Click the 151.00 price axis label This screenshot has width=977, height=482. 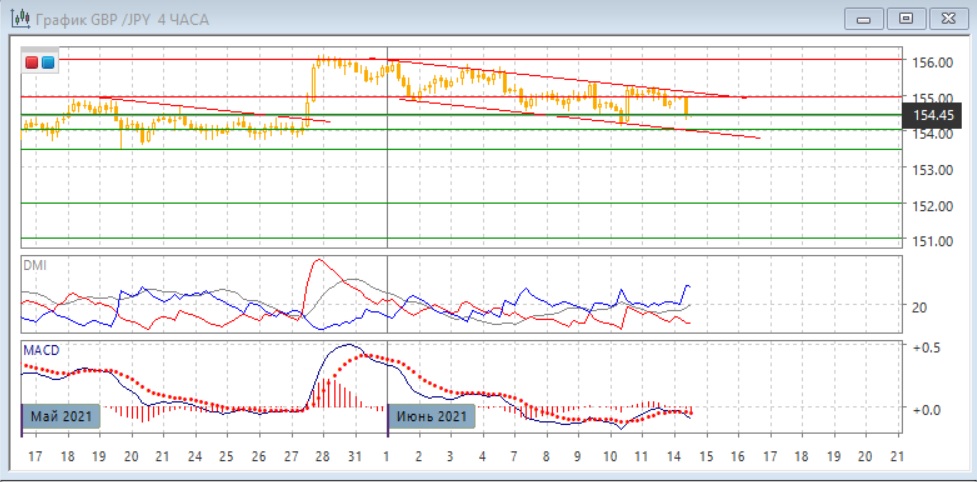930,241
